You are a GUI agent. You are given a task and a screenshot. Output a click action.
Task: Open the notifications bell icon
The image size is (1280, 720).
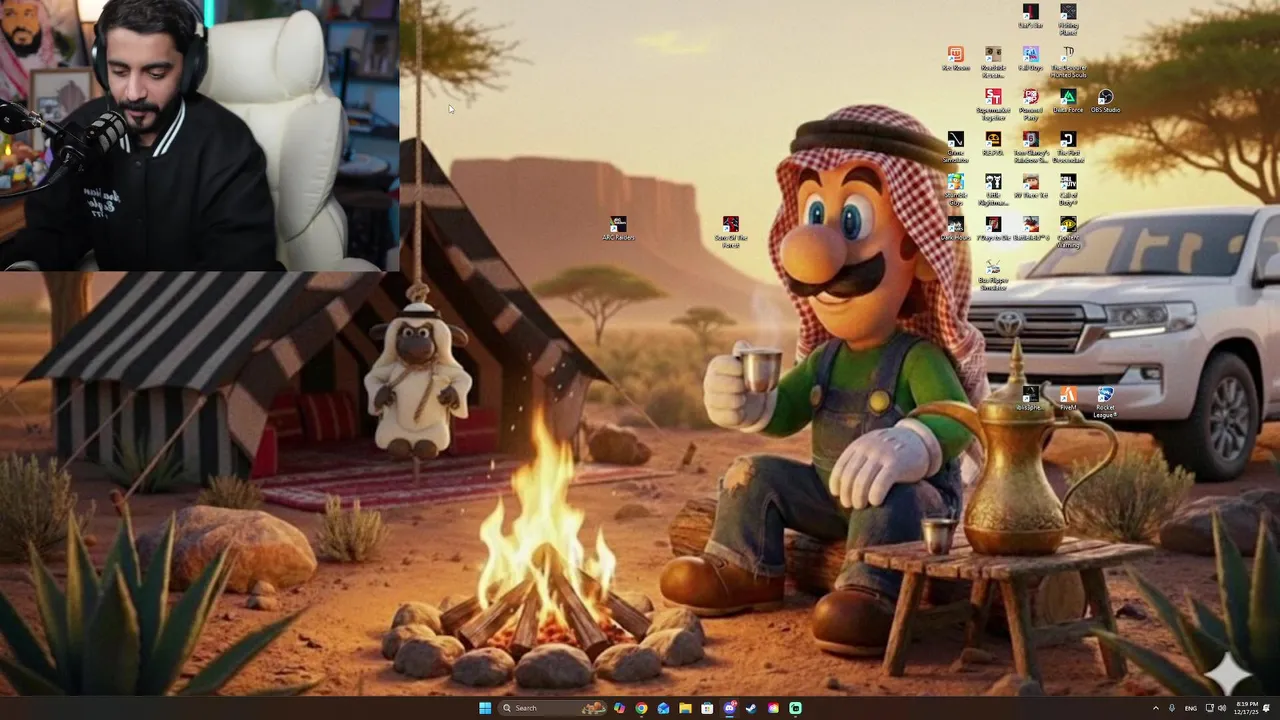pos(1267,708)
